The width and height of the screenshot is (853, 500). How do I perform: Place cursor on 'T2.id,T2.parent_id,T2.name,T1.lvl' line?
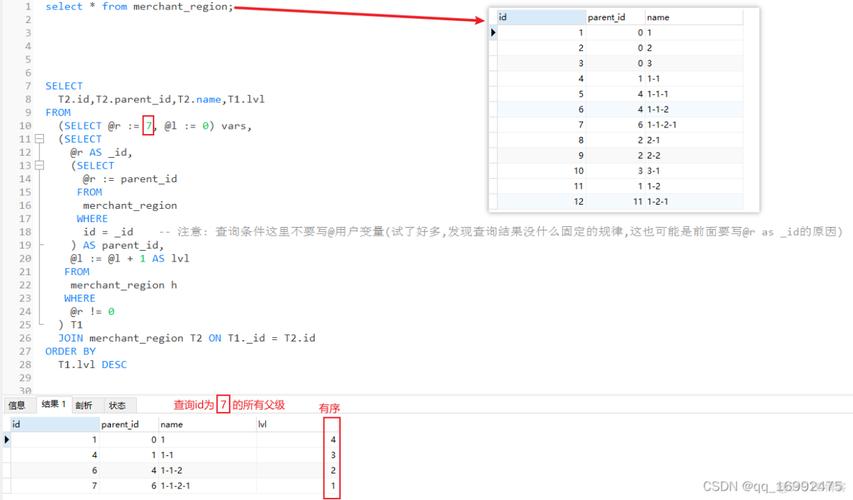pyautogui.click(x=161, y=100)
